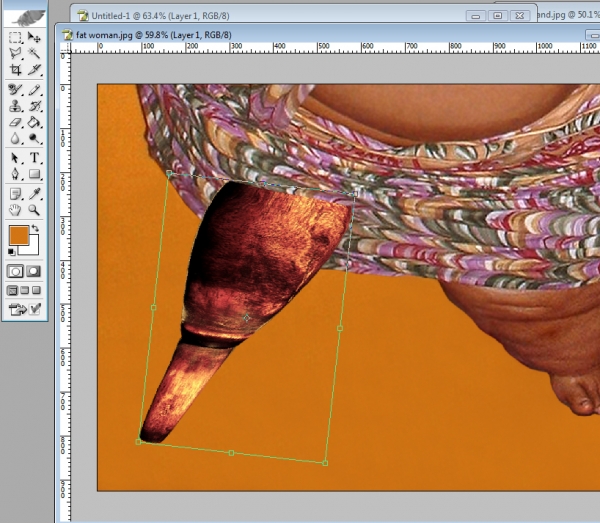Select the Type tool

point(34,158)
